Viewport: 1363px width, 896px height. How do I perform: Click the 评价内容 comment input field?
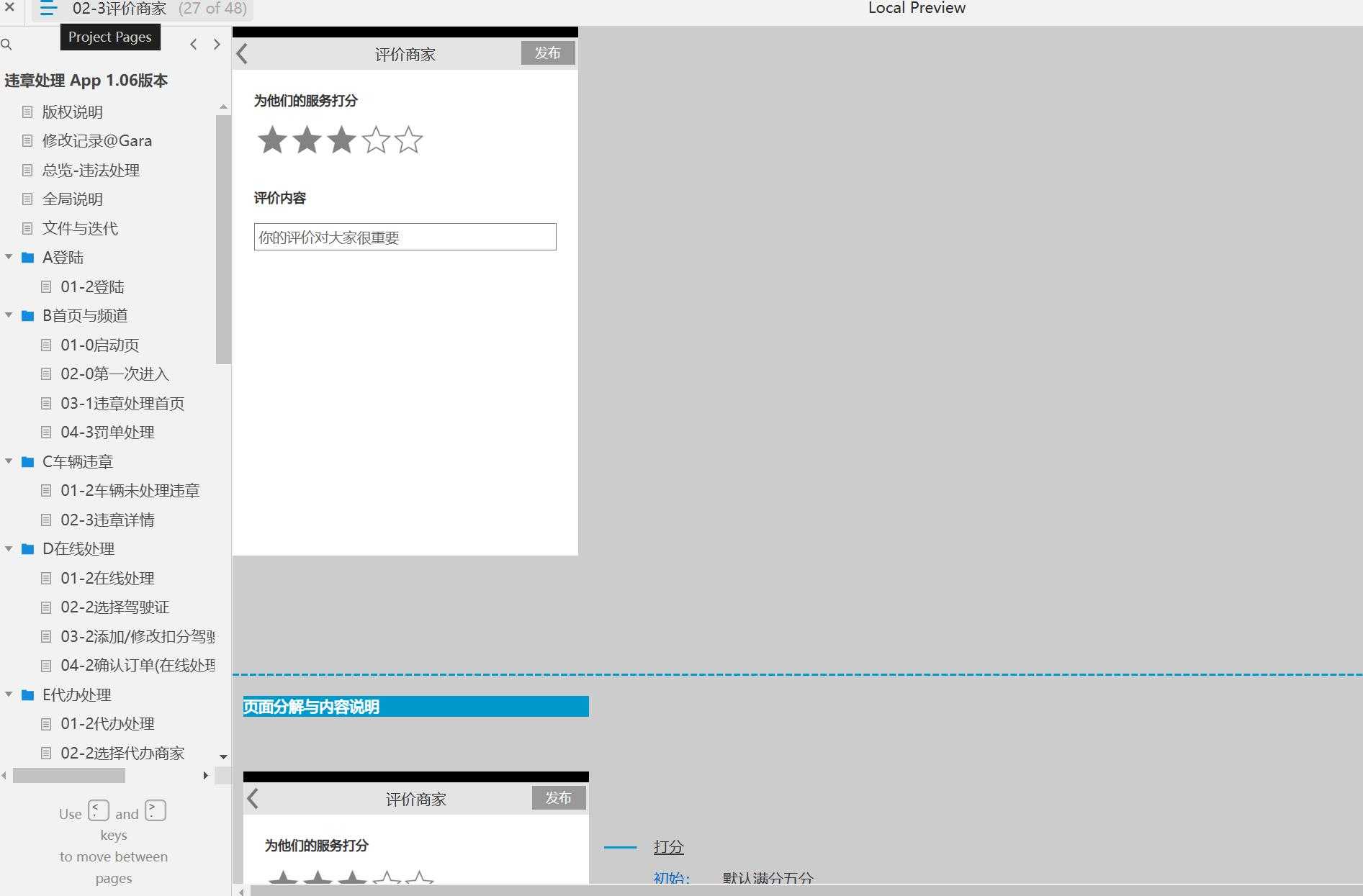point(405,237)
